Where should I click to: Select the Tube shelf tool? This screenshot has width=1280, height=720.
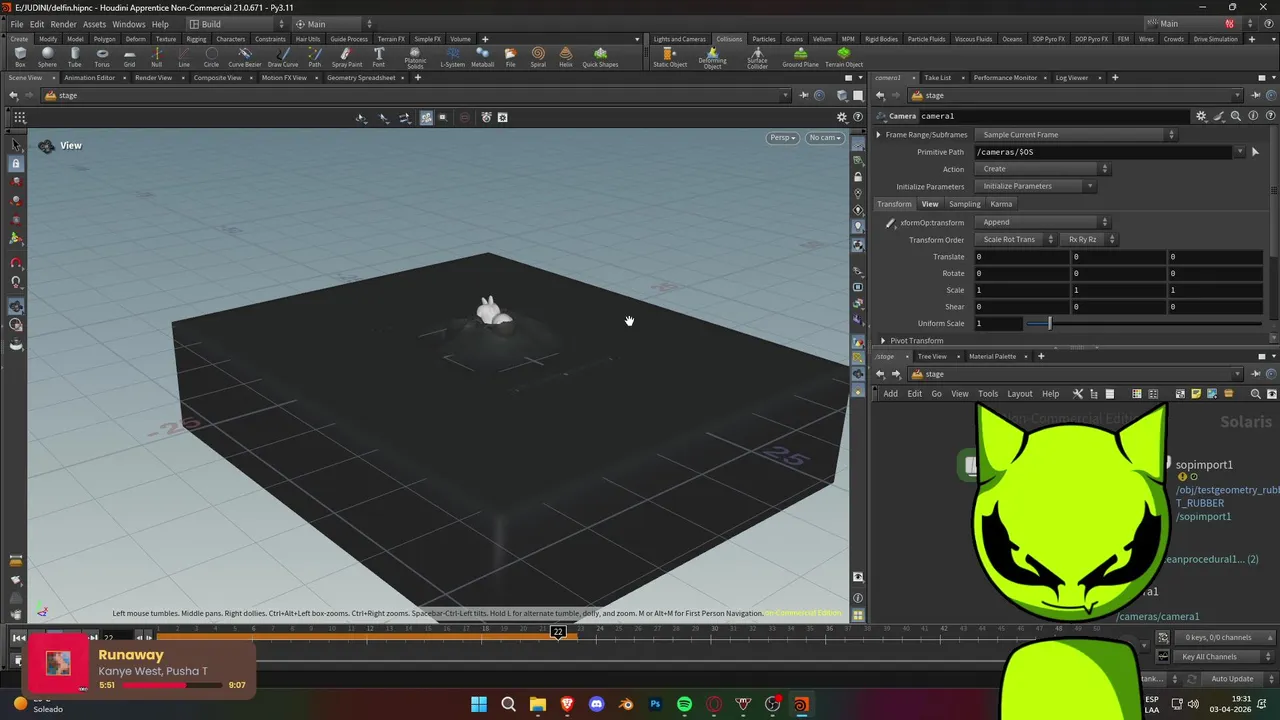click(x=74, y=57)
